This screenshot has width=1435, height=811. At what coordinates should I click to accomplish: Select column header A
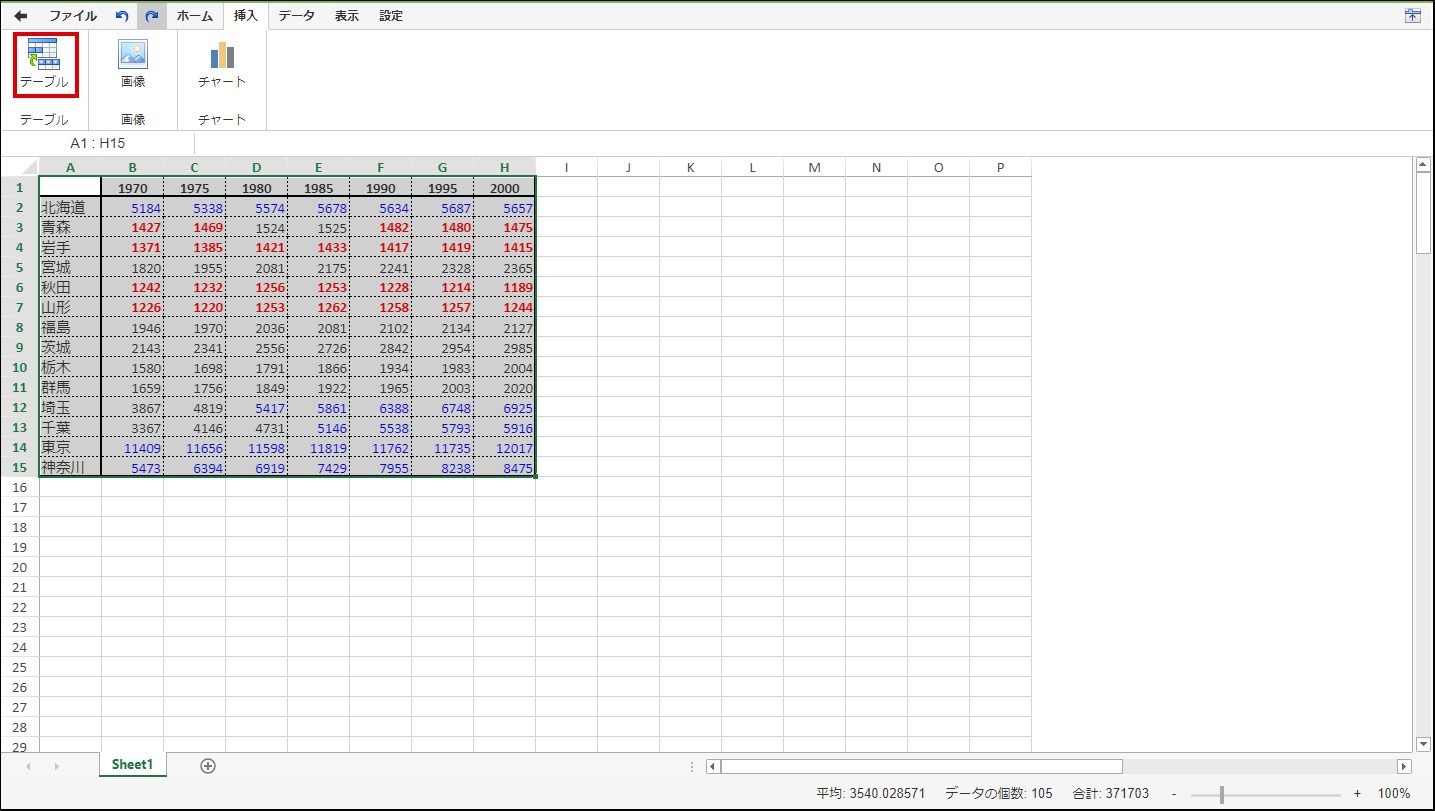(70, 167)
